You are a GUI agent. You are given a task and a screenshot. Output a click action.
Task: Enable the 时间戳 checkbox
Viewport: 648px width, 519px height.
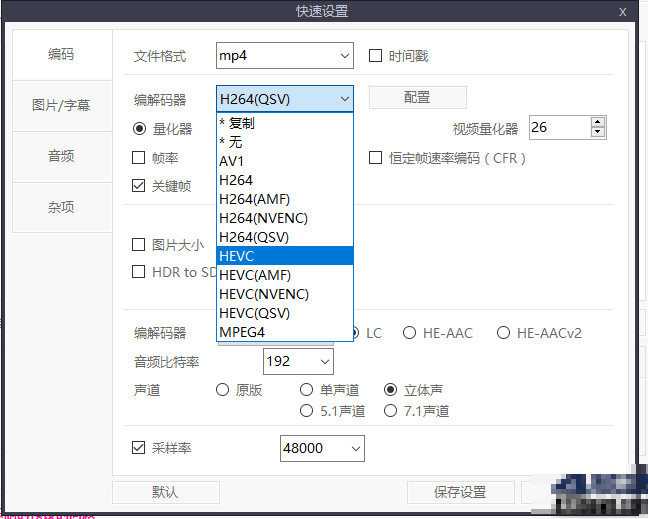(375, 55)
